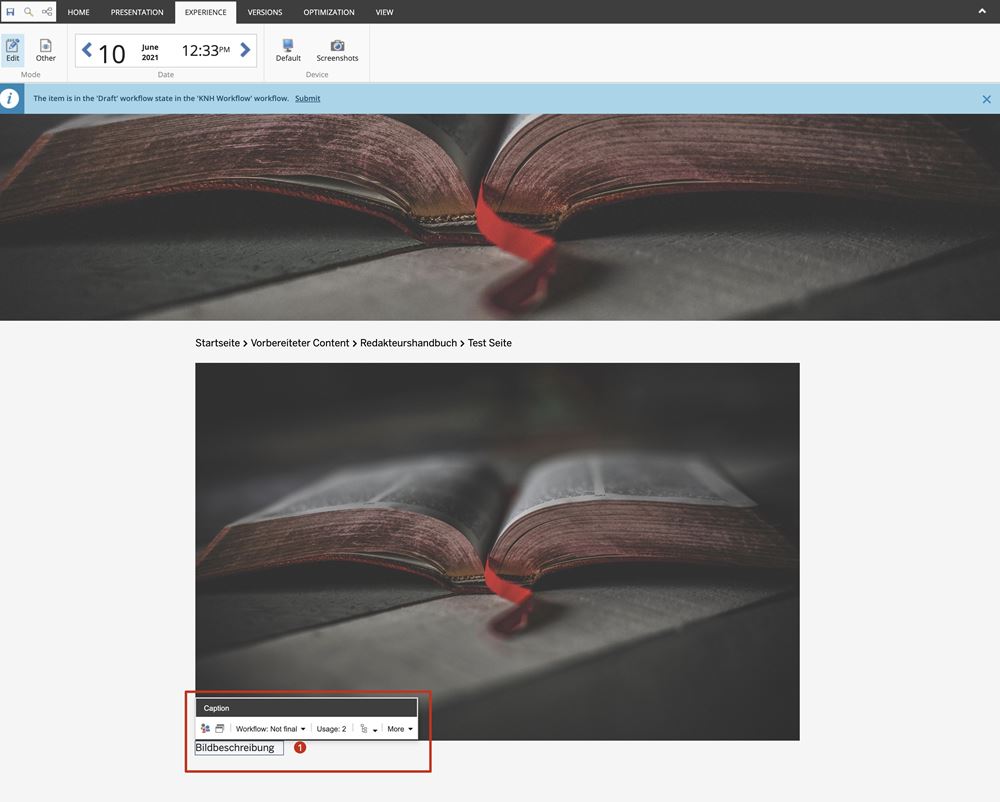Click the Redakteurshandbuch breadcrumb link
The width and height of the screenshot is (1000, 802).
point(408,343)
